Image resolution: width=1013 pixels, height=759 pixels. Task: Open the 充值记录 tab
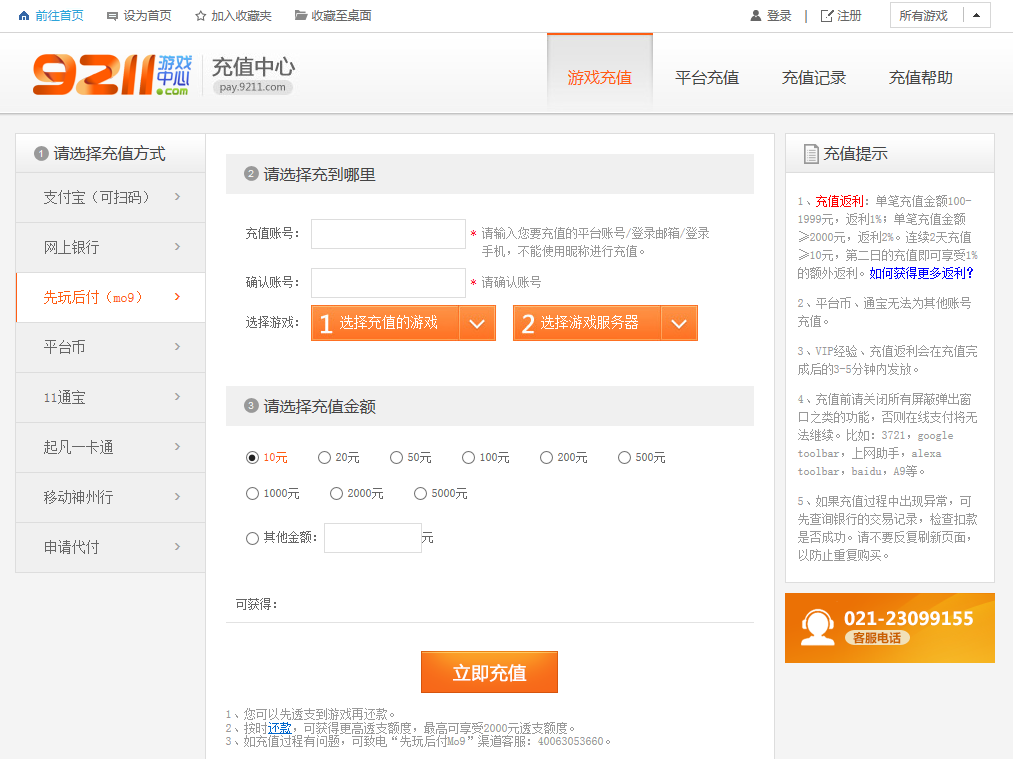pyautogui.click(x=813, y=78)
